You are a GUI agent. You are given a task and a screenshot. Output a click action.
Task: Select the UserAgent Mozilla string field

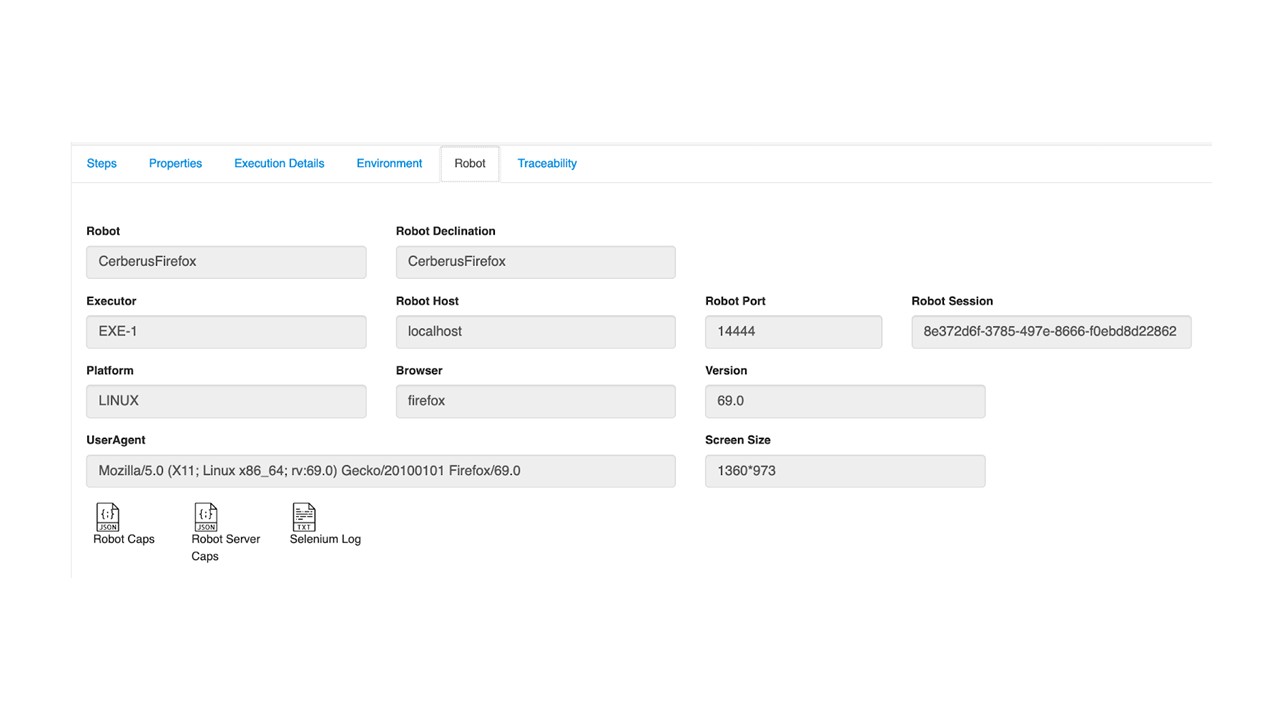point(381,471)
